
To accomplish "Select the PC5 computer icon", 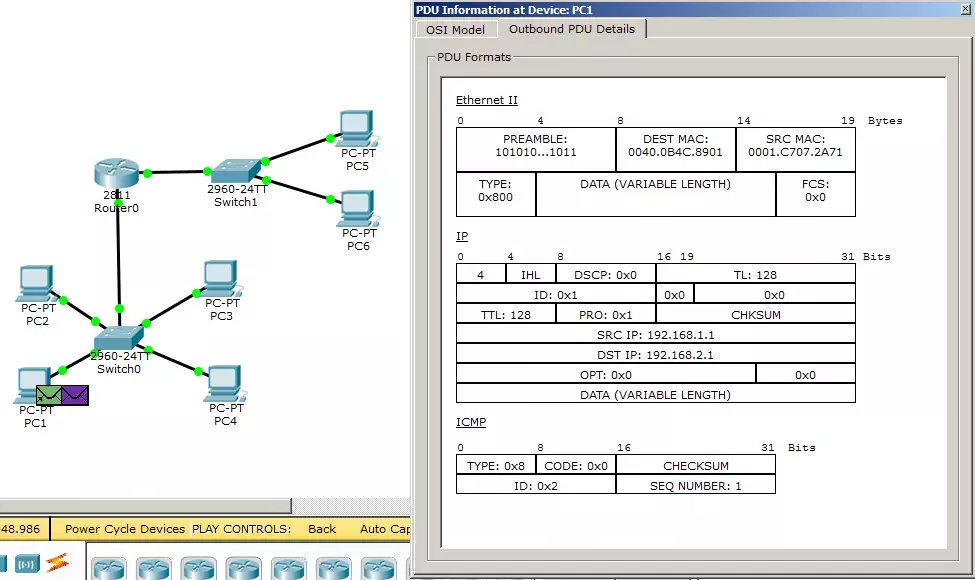I will (x=357, y=129).
